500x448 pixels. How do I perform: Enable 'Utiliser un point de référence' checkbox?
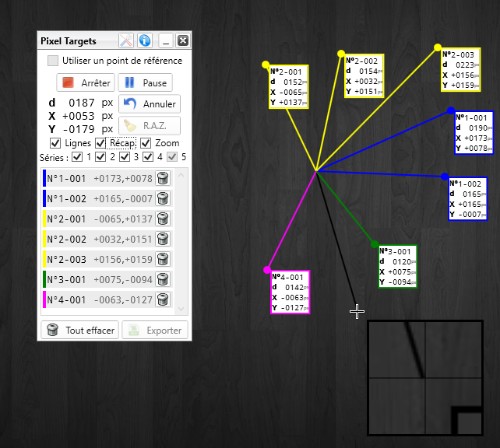[x=53, y=61]
